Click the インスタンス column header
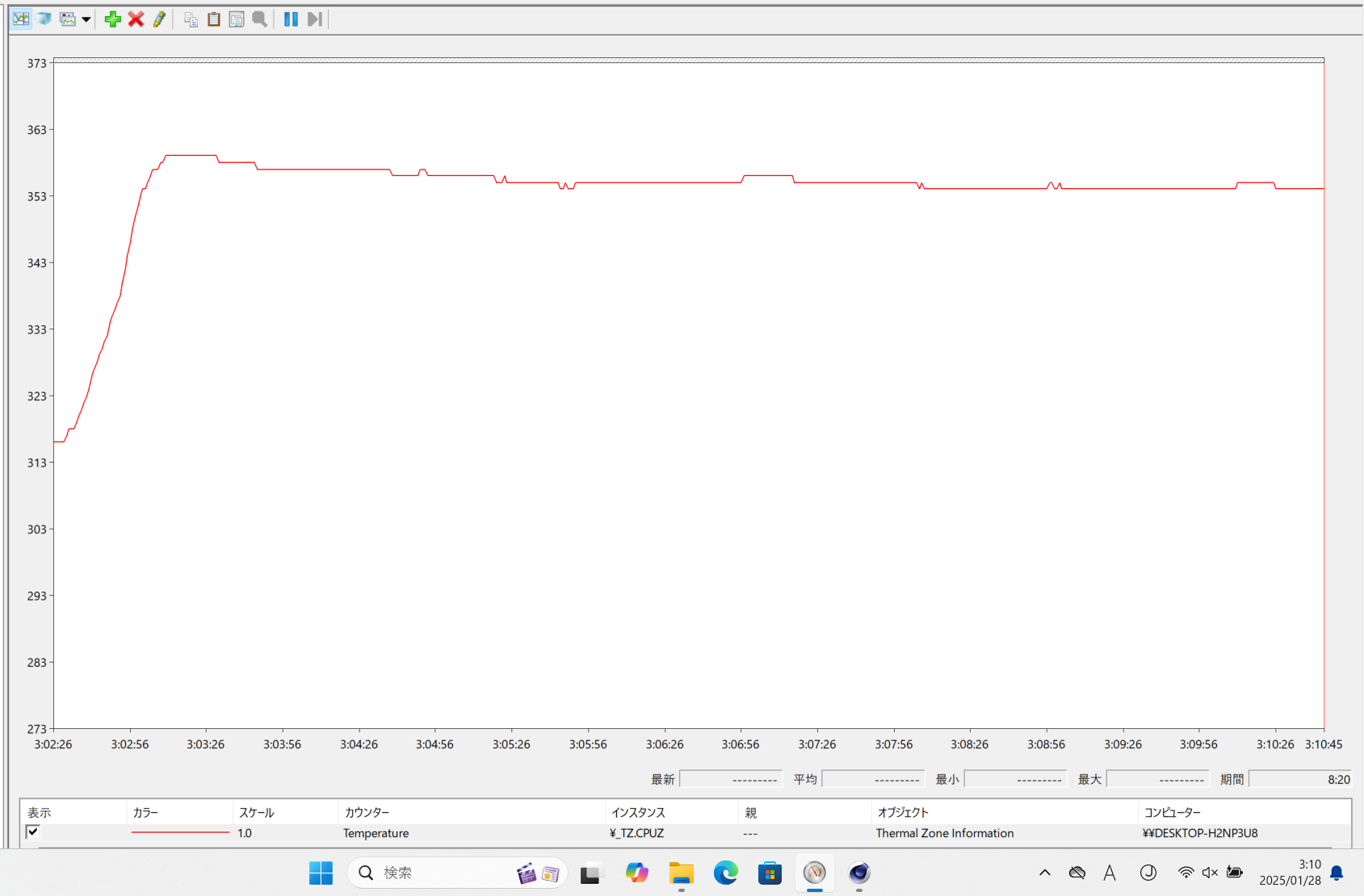1364x896 pixels. (x=672, y=812)
